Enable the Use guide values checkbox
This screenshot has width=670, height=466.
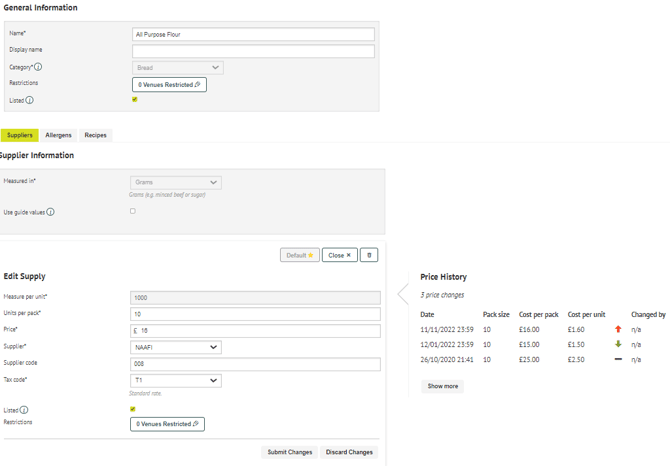pos(133,211)
